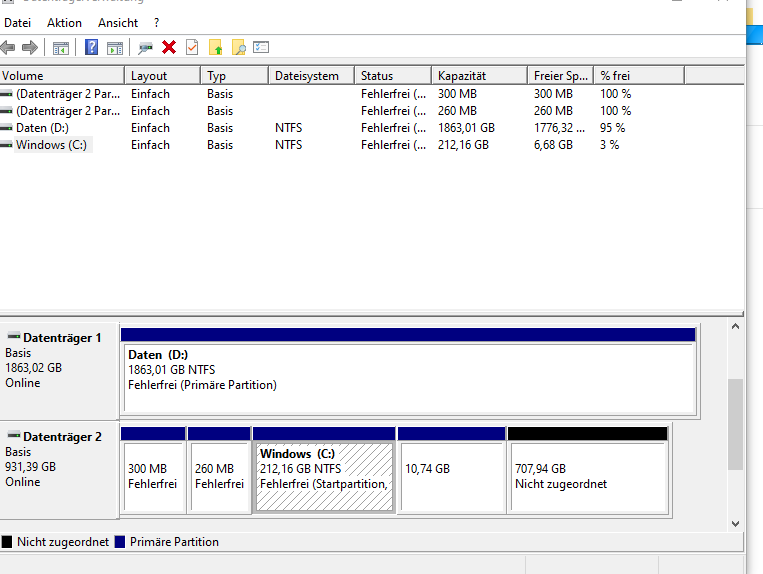Click the folder with green arrow icon
Viewport: 763px width, 574px height.
coord(216,47)
